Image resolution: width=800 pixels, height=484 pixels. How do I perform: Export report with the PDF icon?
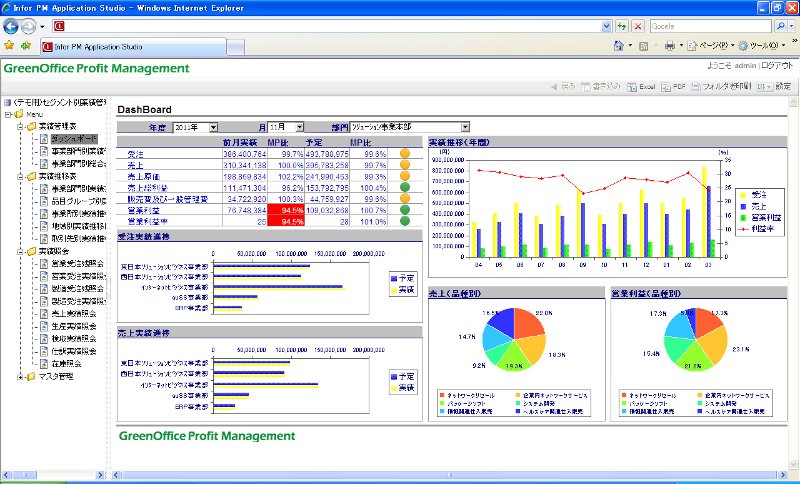coord(666,87)
